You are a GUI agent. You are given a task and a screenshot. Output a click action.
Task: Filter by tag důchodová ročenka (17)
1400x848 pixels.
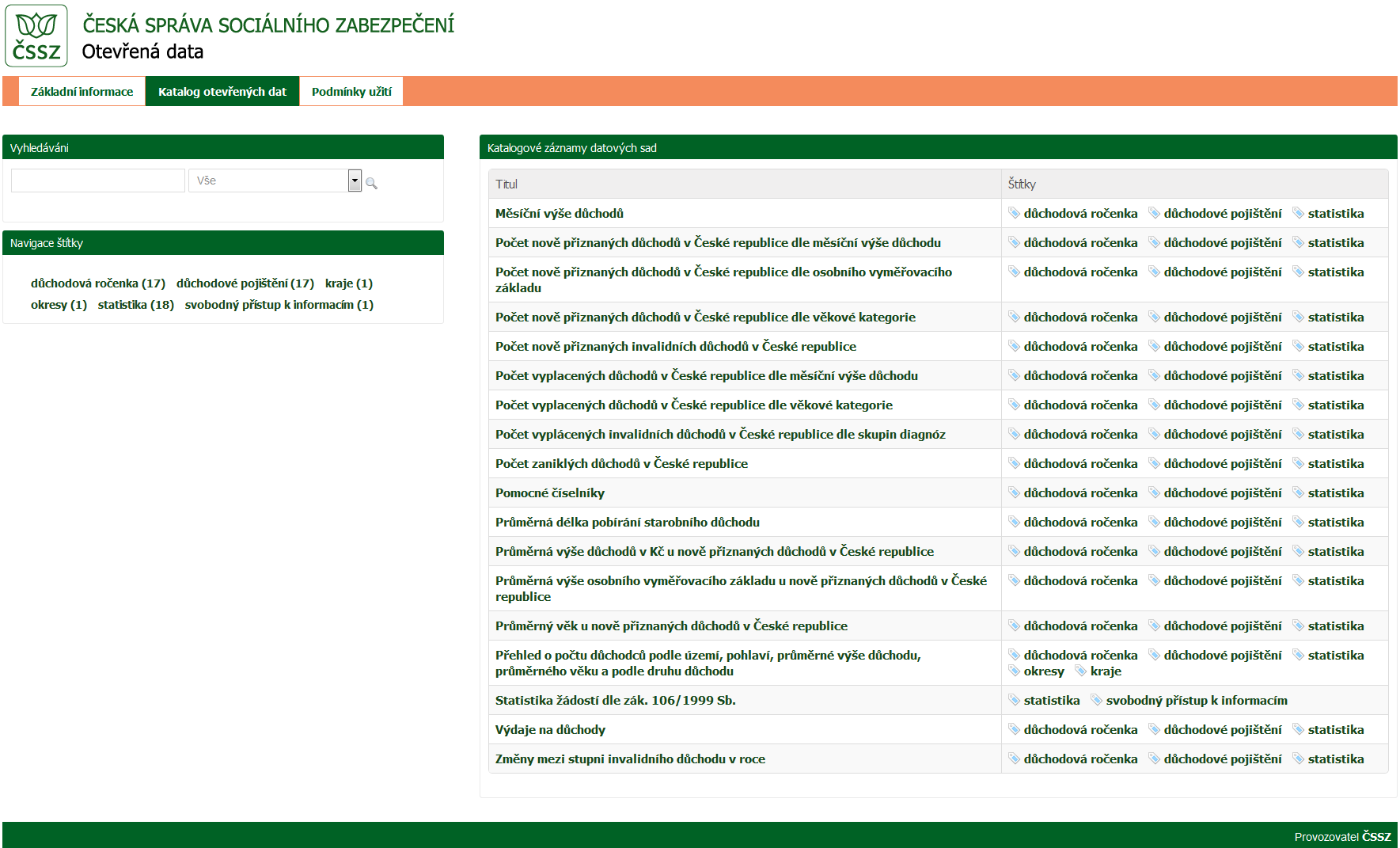(98, 283)
